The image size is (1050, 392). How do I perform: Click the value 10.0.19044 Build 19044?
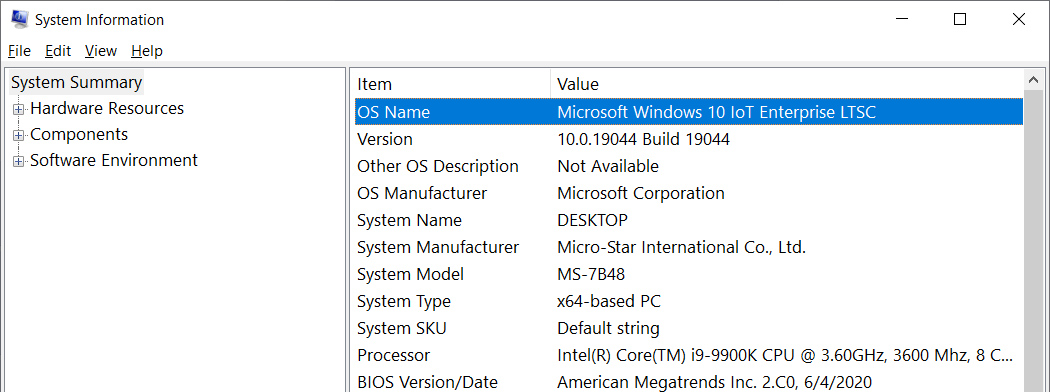(644, 139)
